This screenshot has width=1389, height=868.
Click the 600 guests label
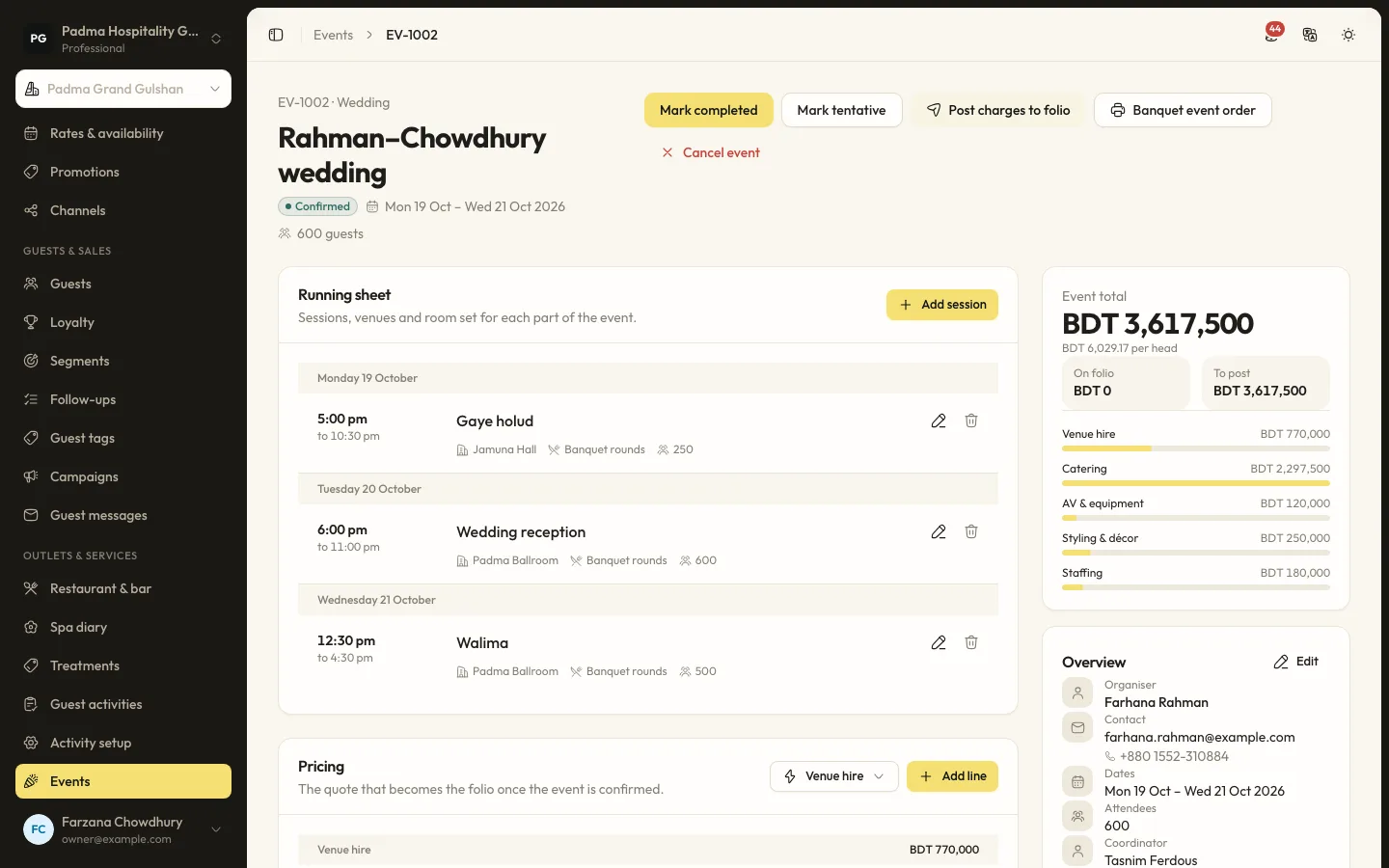[x=330, y=233]
